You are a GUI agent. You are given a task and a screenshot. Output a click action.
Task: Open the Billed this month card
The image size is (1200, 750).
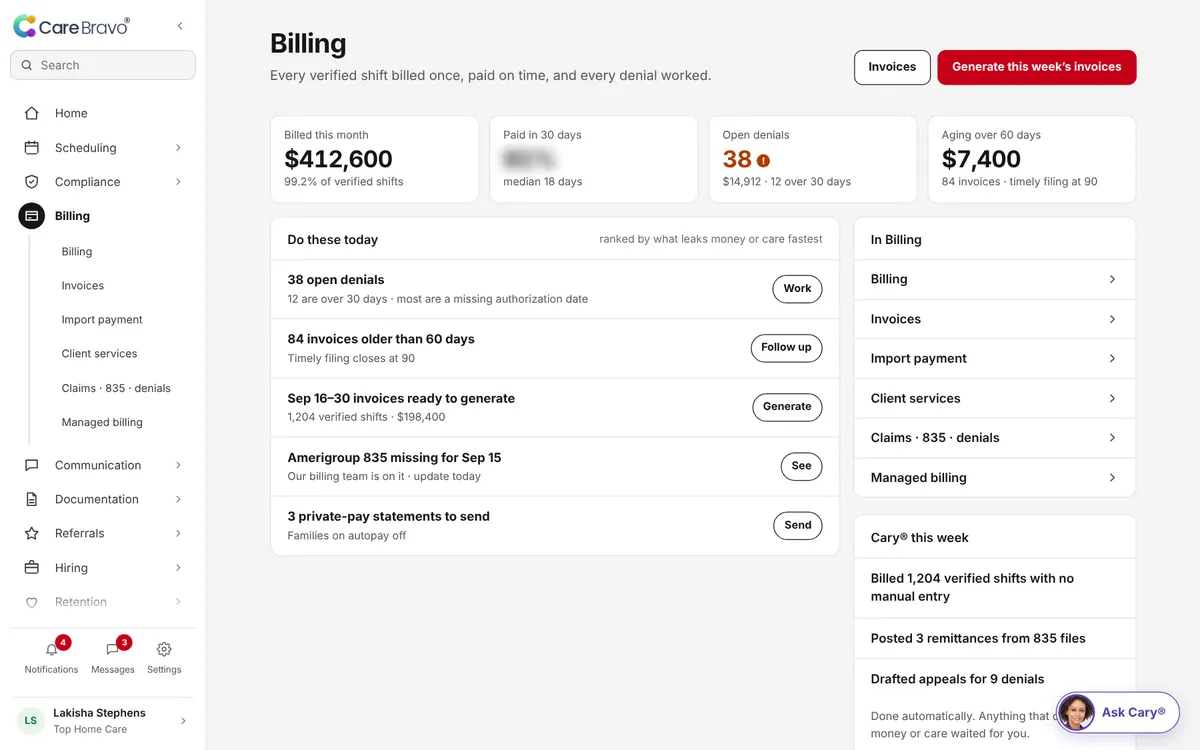pos(374,159)
